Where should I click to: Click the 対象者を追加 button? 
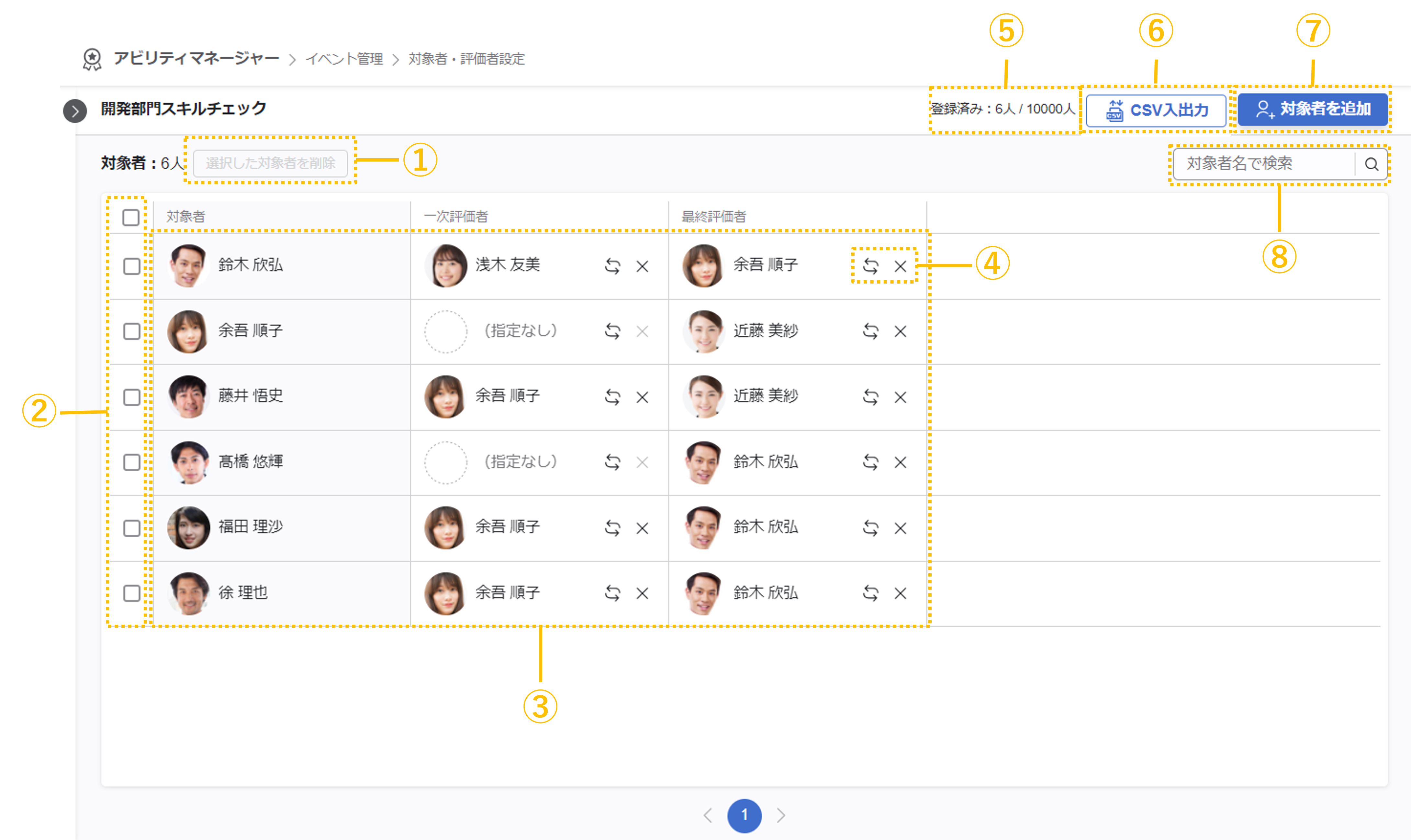1313,109
